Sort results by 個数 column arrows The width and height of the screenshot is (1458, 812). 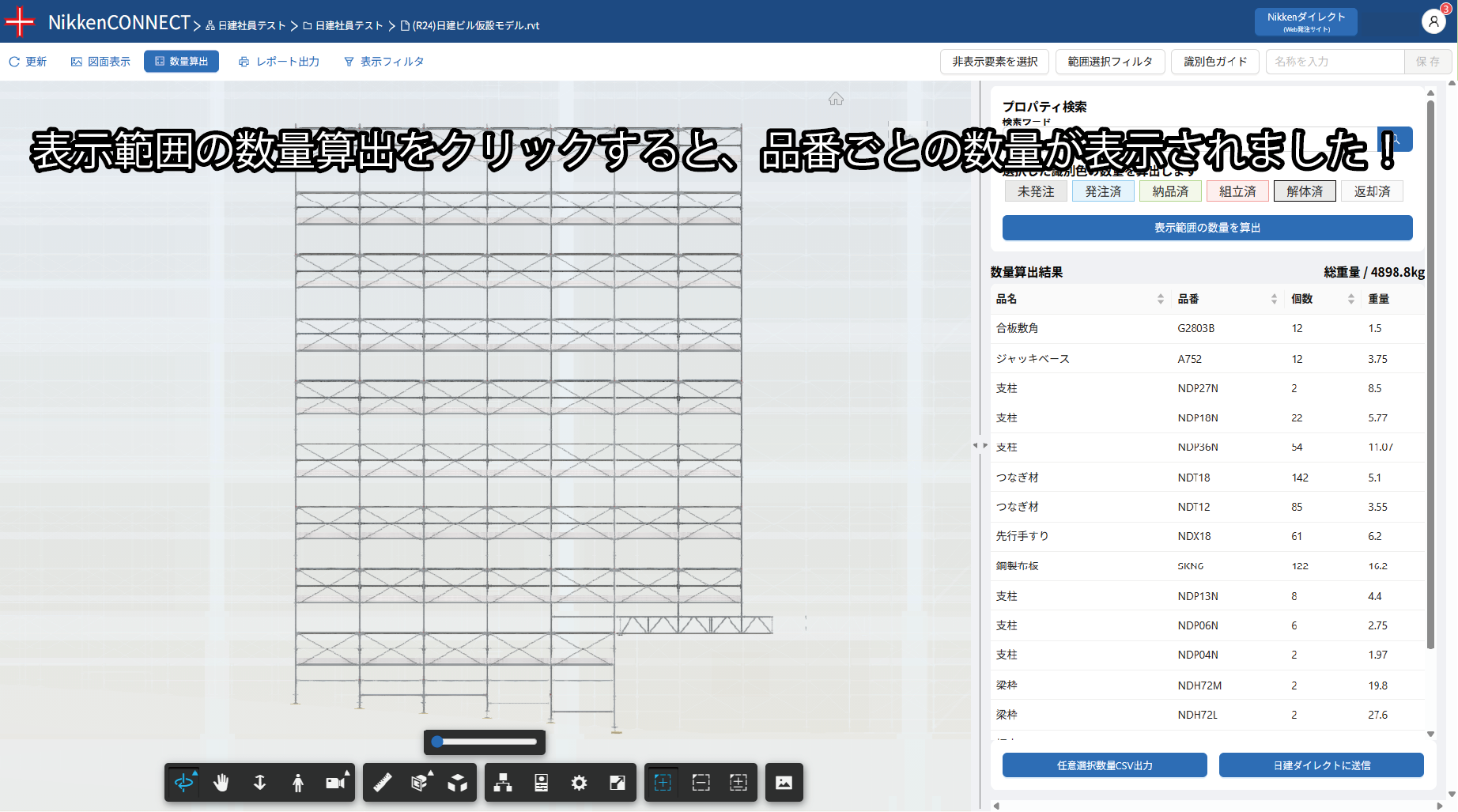point(1351,299)
